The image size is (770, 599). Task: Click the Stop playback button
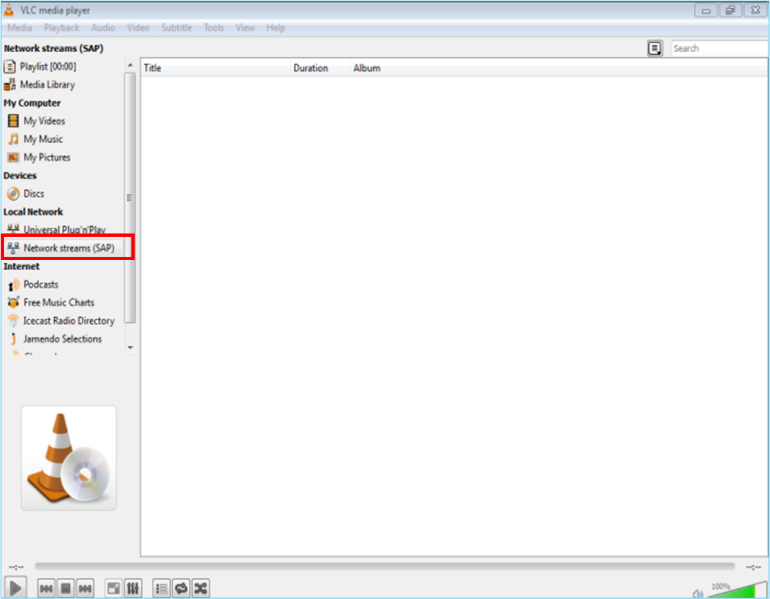[x=66, y=588]
